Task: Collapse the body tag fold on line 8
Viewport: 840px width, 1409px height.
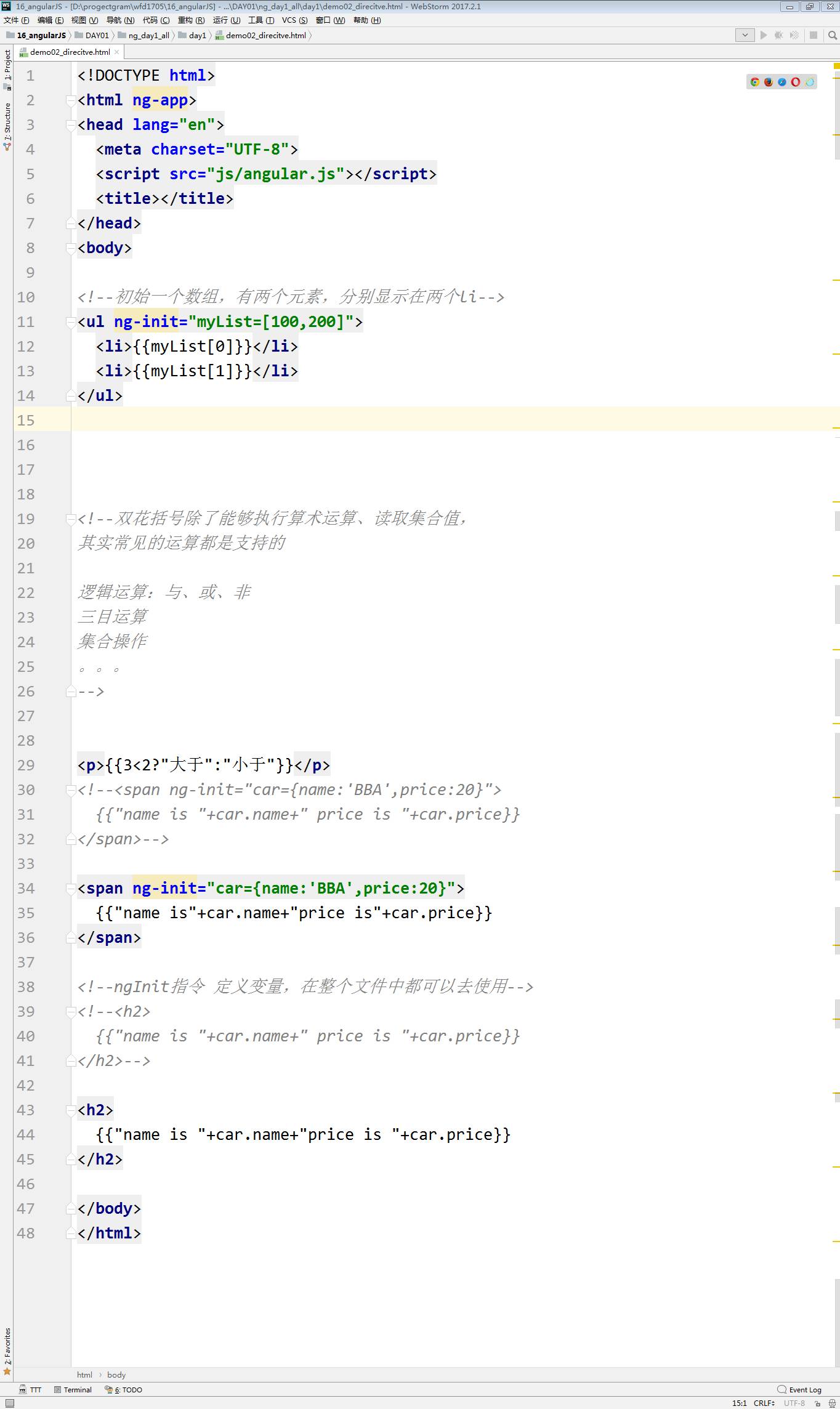Action: point(71,248)
